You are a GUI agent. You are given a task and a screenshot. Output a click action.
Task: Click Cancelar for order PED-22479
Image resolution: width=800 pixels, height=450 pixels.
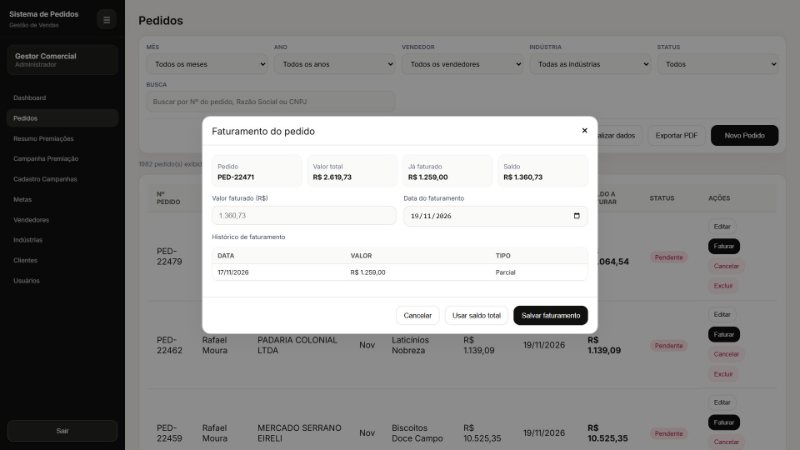726,266
